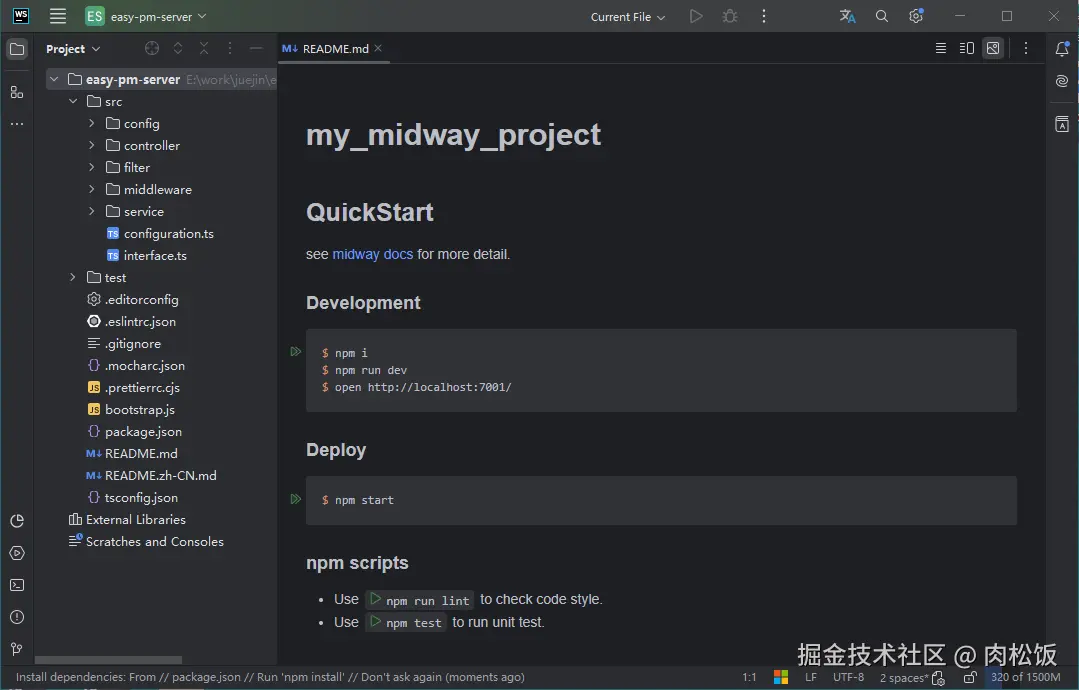Open the main hamburger menu
Screen dimensions: 1079x690
[x=58, y=16]
